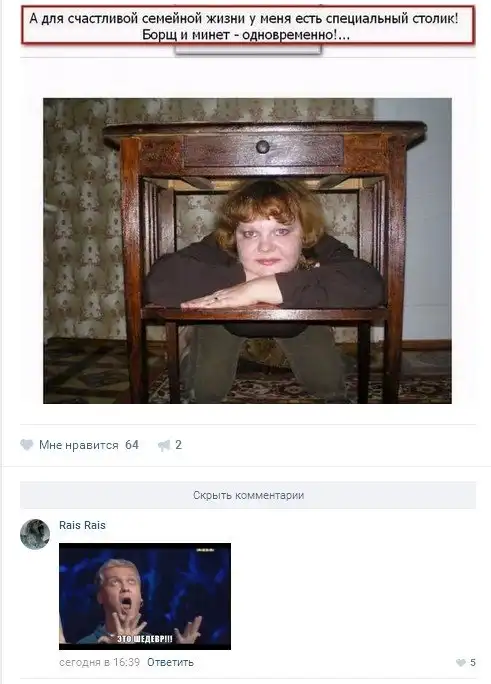This screenshot has height=684, width=491.
Task: Click the megaphone share icon
Action: (x=164, y=445)
